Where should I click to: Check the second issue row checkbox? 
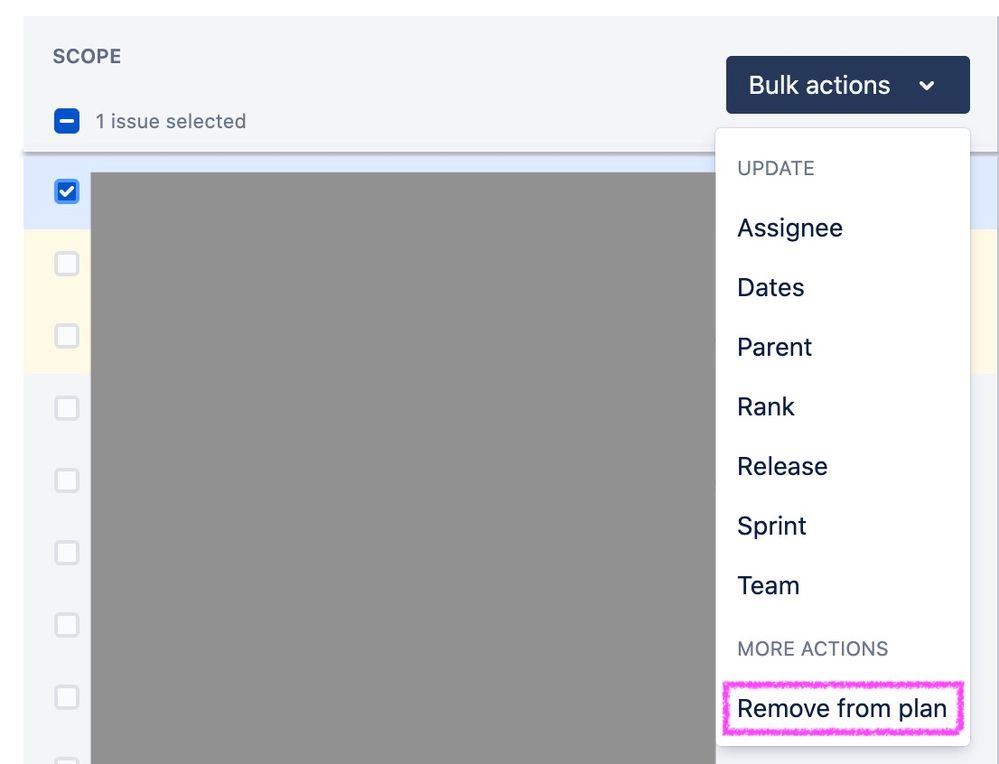coord(67,263)
